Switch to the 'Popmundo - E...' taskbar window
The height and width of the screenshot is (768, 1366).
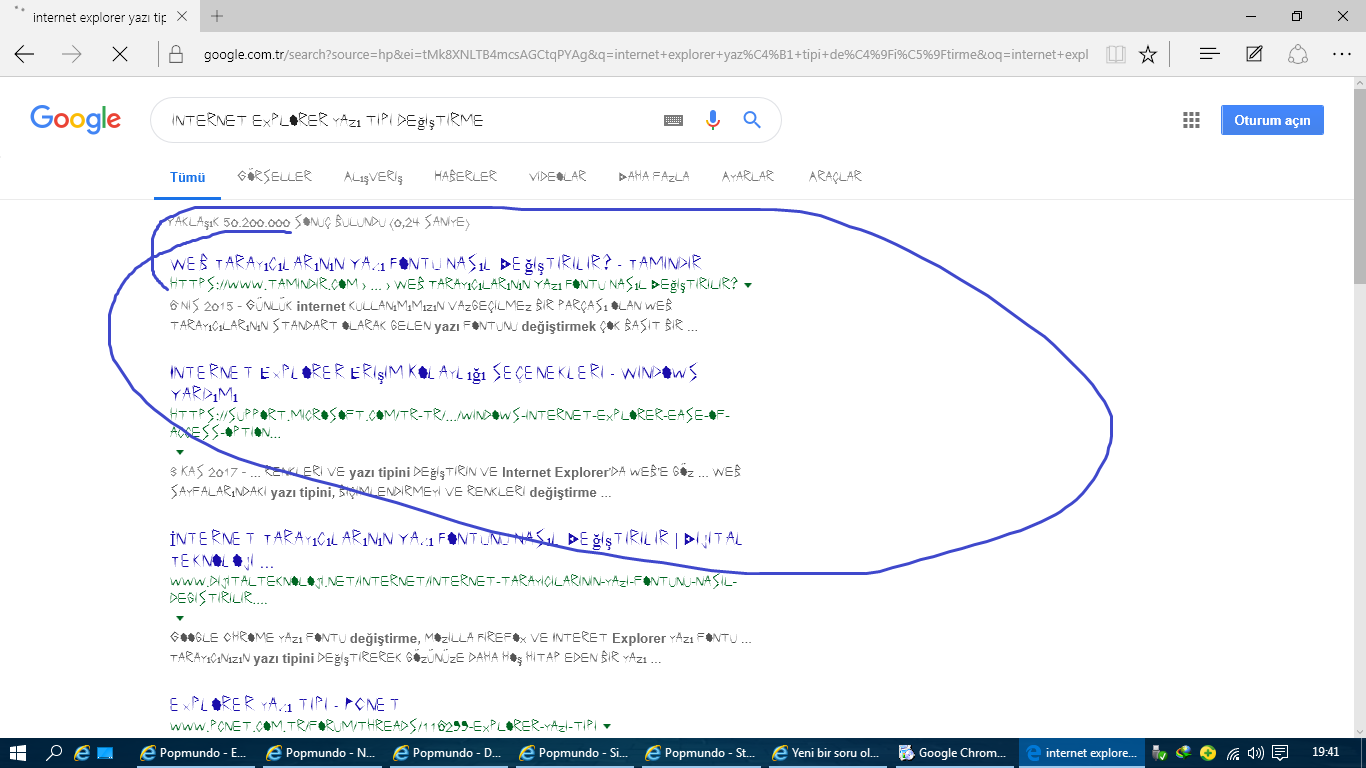[x=196, y=752]
